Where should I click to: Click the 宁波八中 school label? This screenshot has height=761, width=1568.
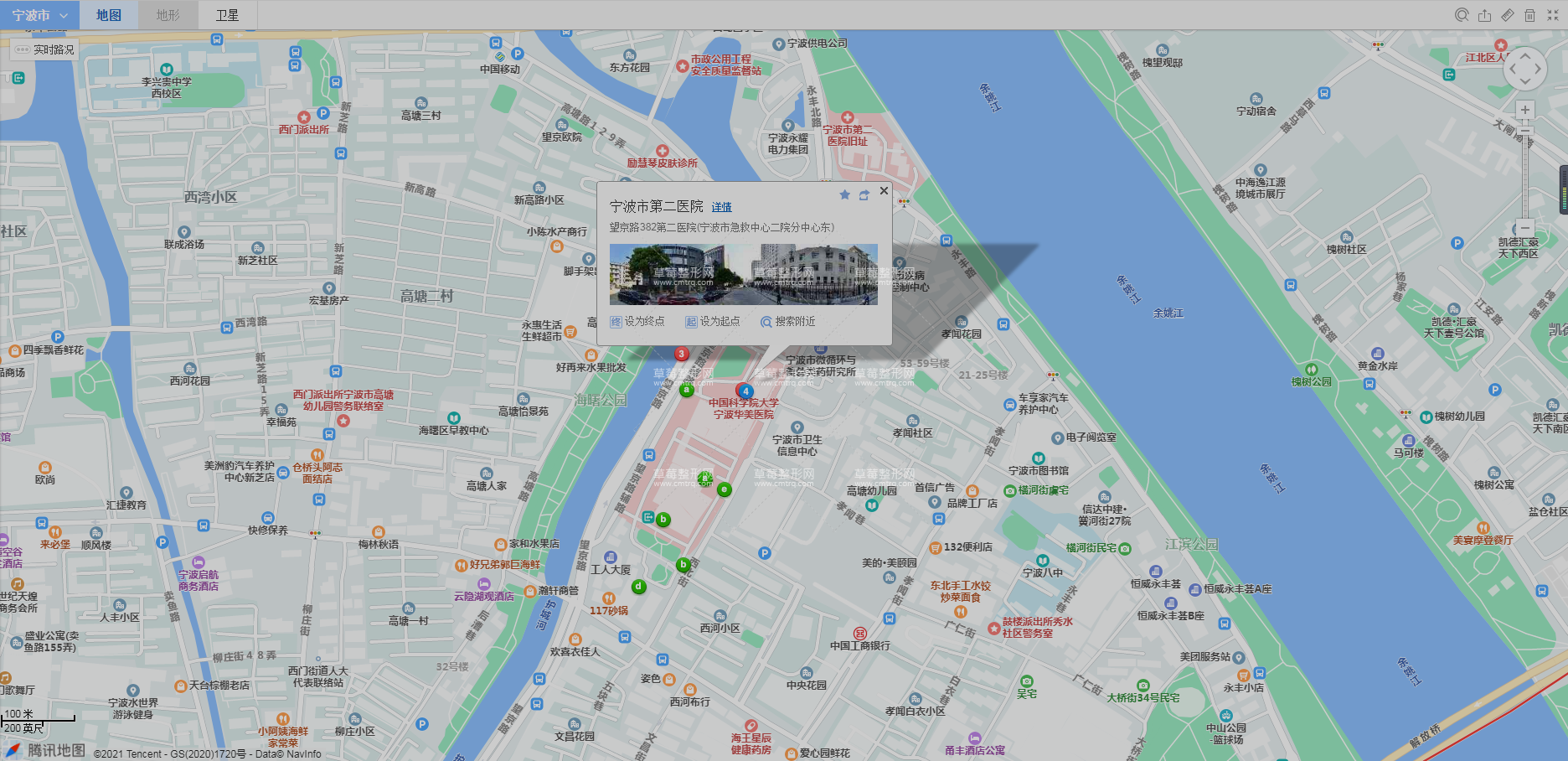[x=1043, y=573]
